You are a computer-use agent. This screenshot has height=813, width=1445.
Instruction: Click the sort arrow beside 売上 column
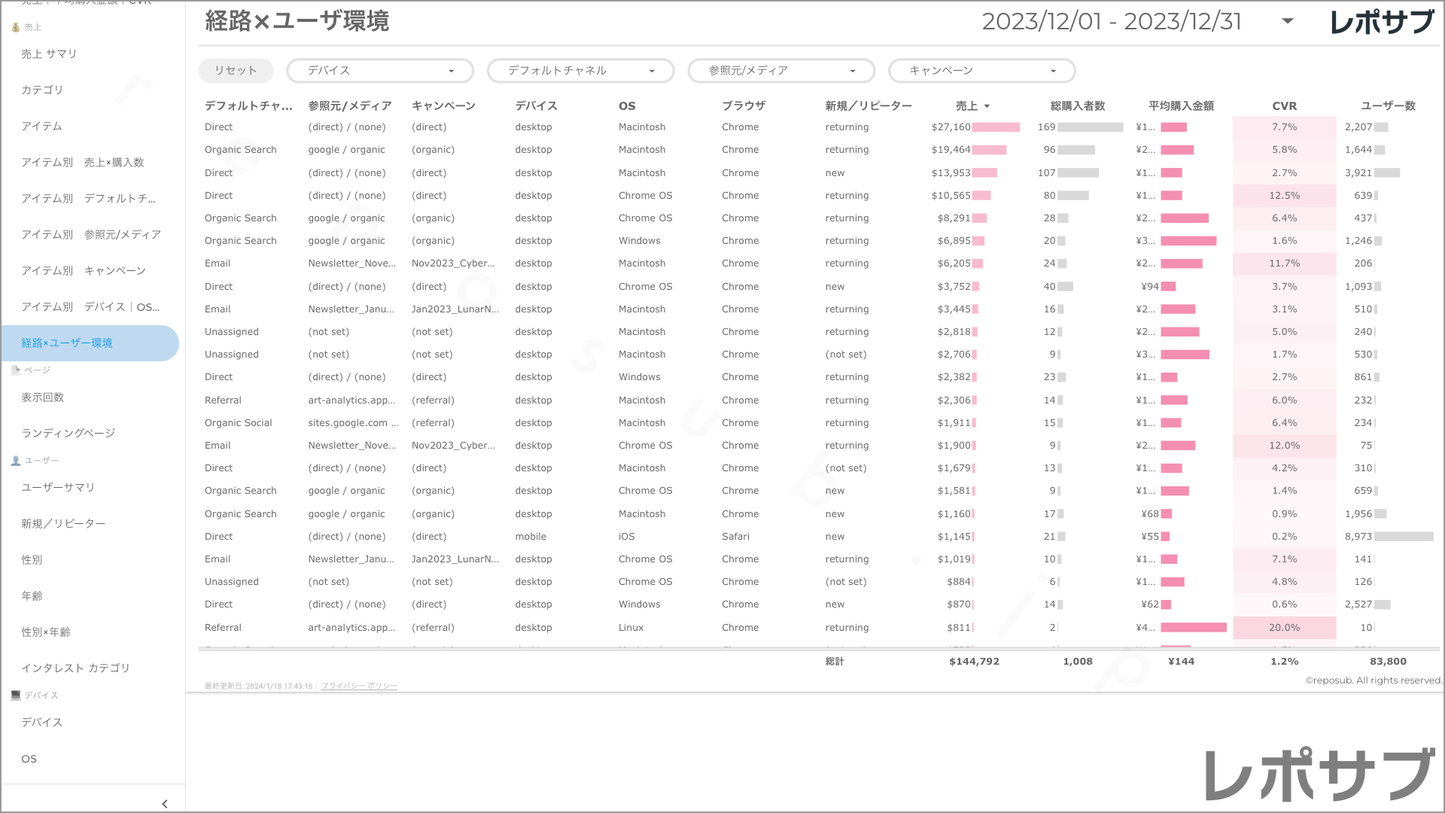pyautogui.click(x=987, y=106)
